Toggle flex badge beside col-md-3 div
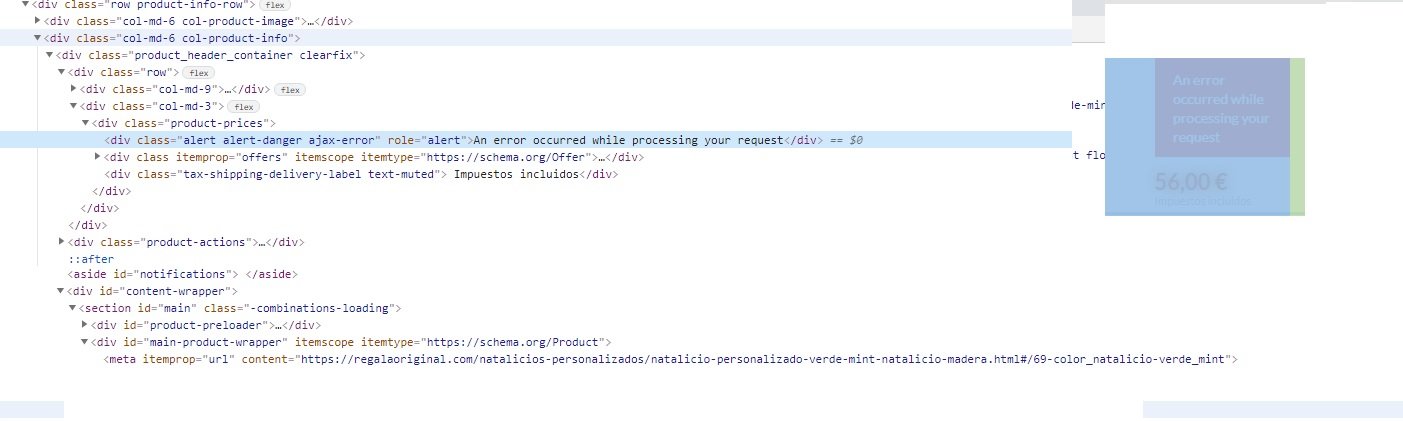Viewport: 1403px width, 421px height. tap(242, 106)
